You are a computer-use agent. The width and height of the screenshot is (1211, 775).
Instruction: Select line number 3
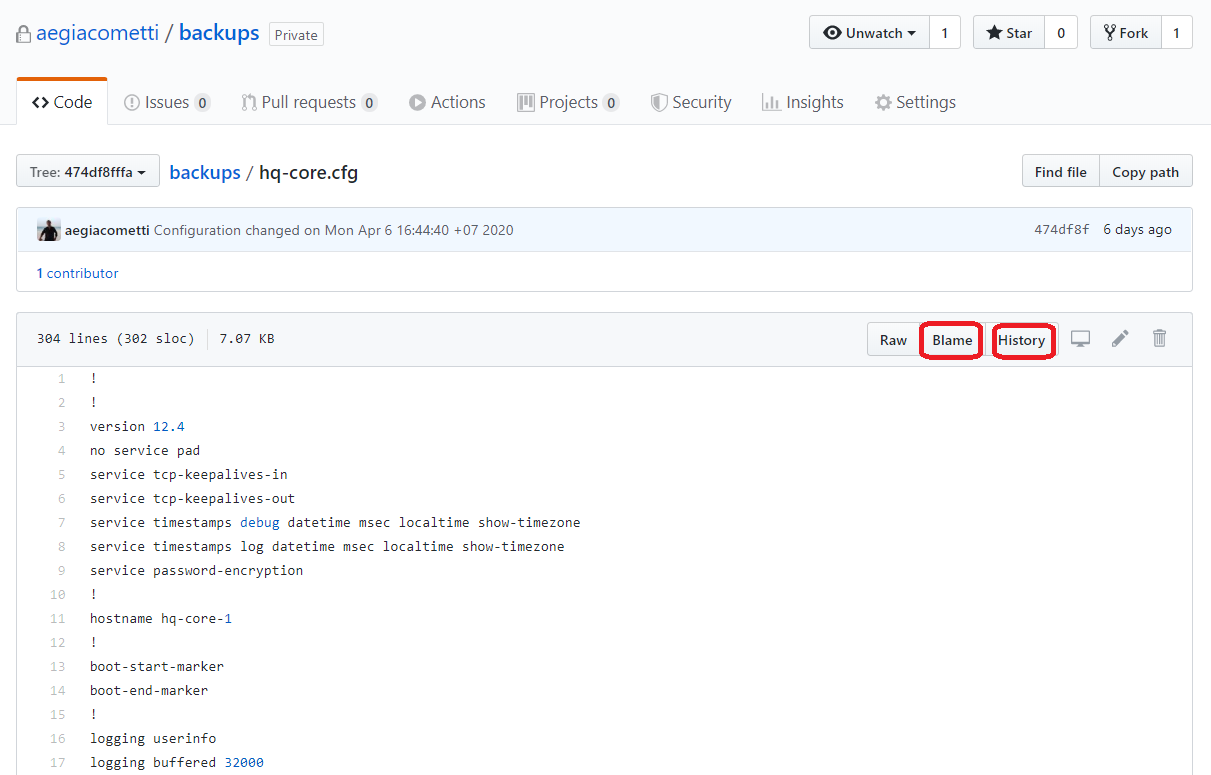point(61,427)
